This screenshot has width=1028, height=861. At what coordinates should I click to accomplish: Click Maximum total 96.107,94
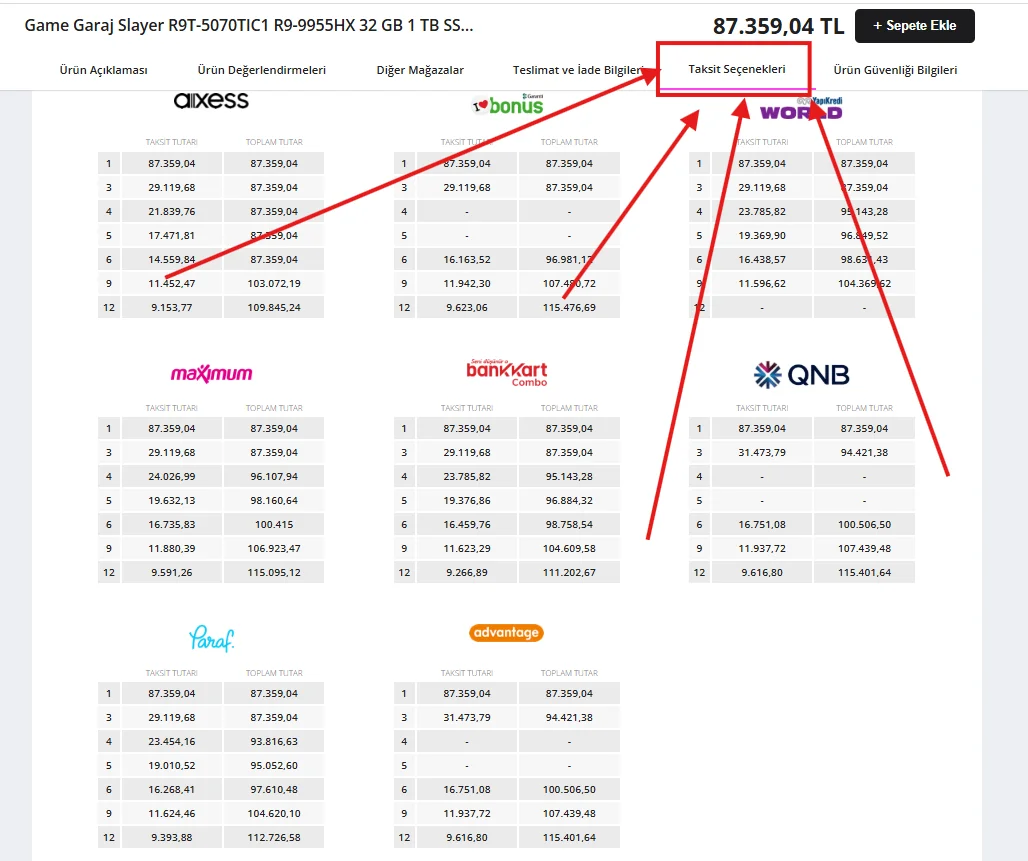(x=274, y=477)
